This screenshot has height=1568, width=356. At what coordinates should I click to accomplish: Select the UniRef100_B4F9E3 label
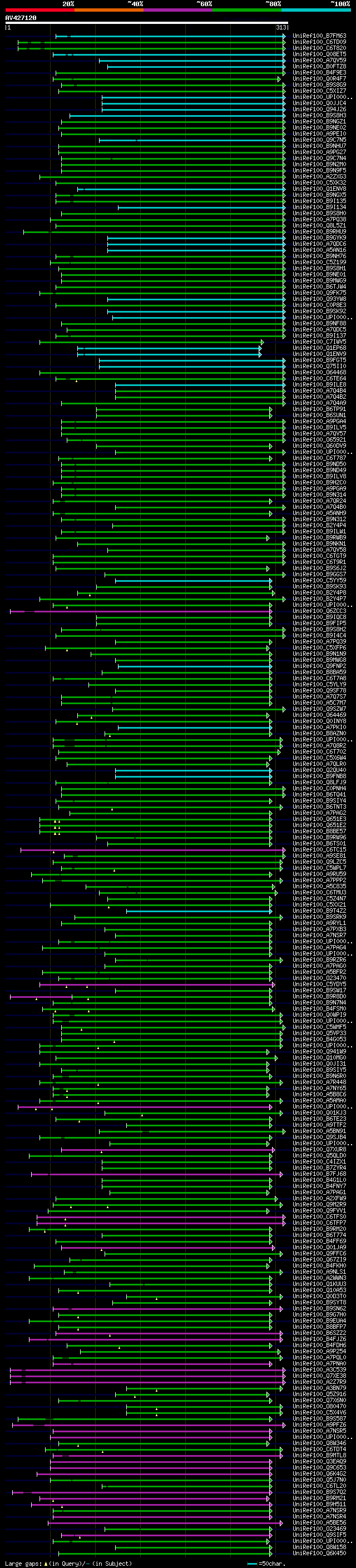[x=319, y=72]
